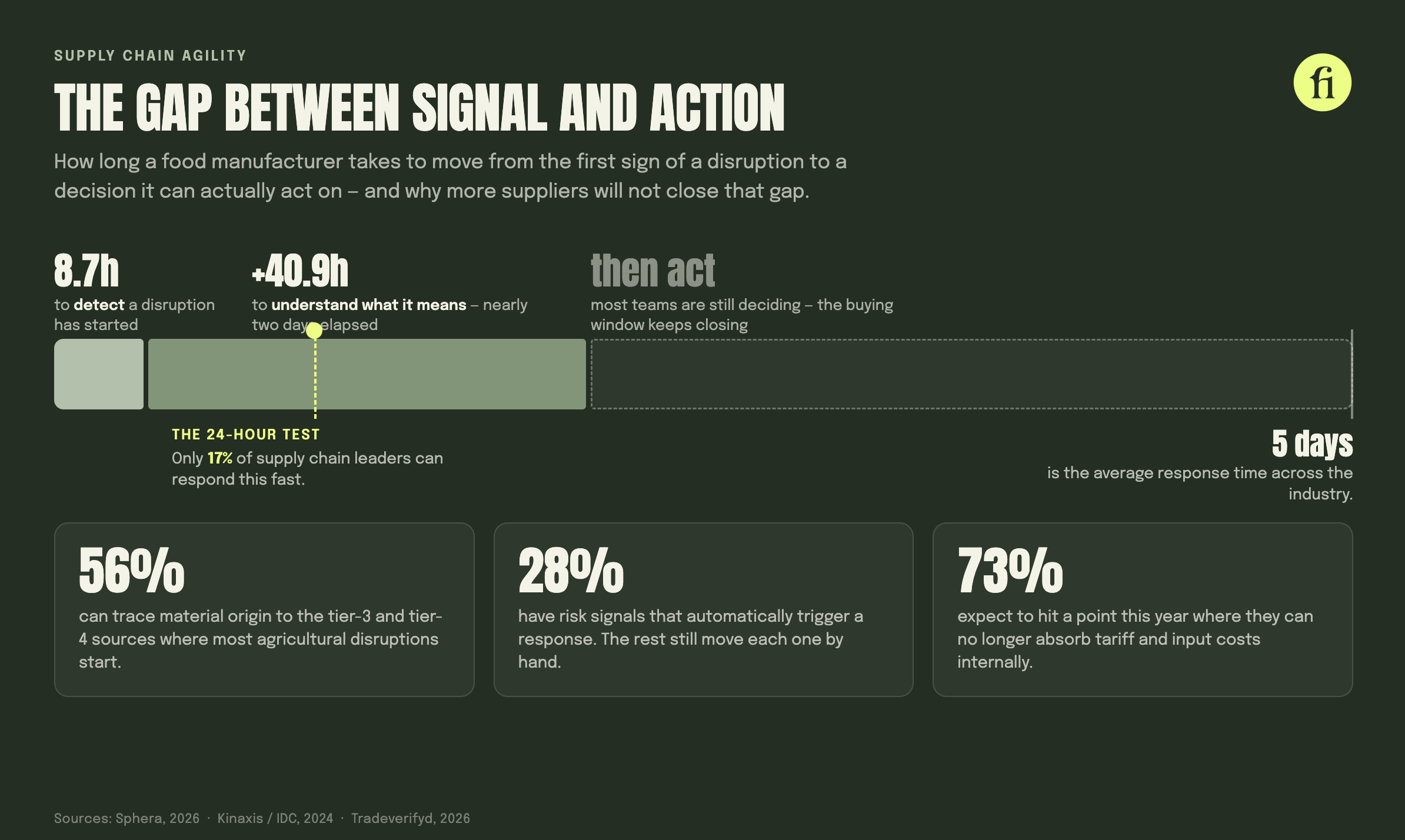This screenshot has height=840, width=1405.
Task: Click the +40.9h understanding time figure
Action: pos(300,271)
